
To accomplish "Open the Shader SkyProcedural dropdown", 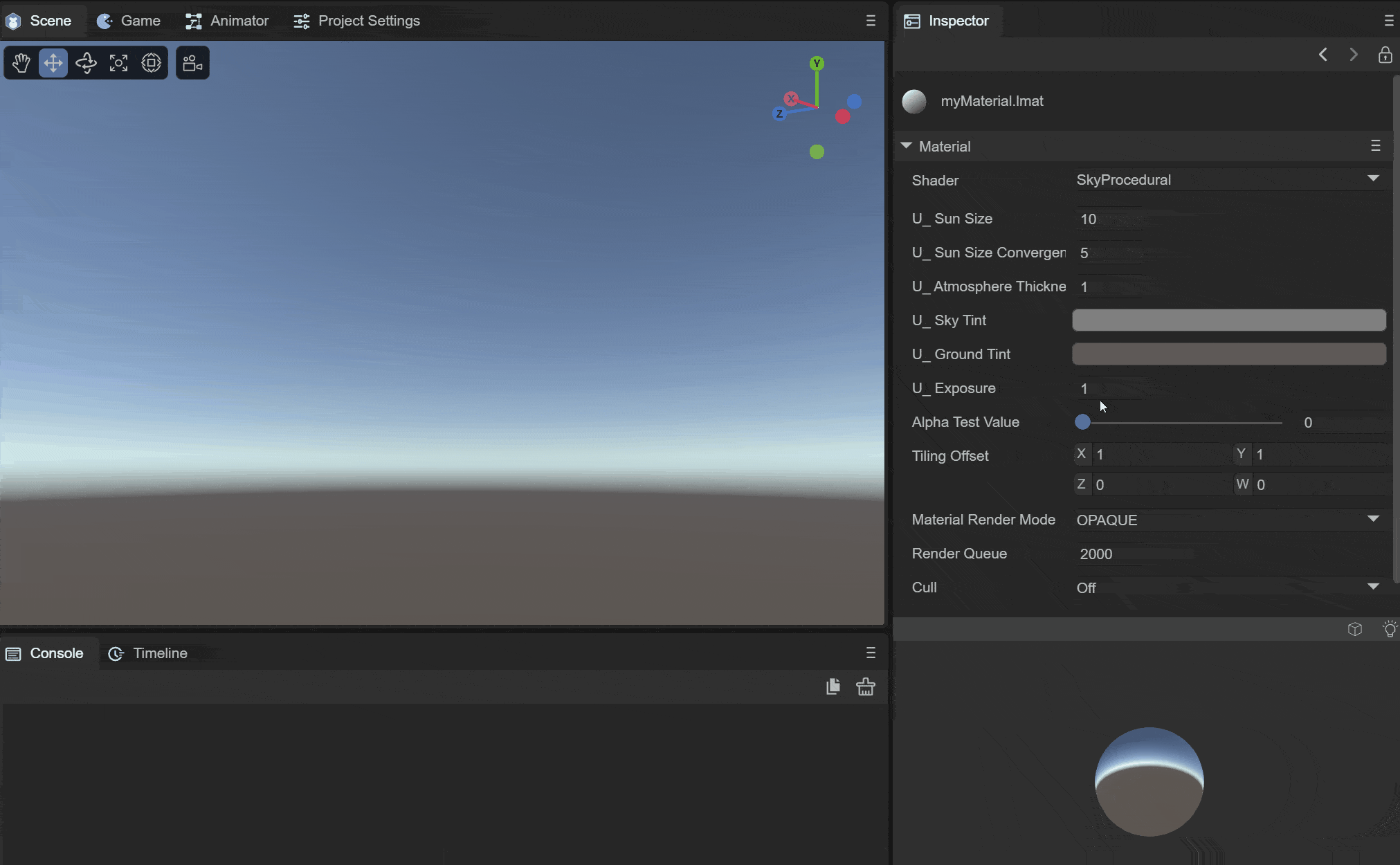I will [x=1228, y=180].
